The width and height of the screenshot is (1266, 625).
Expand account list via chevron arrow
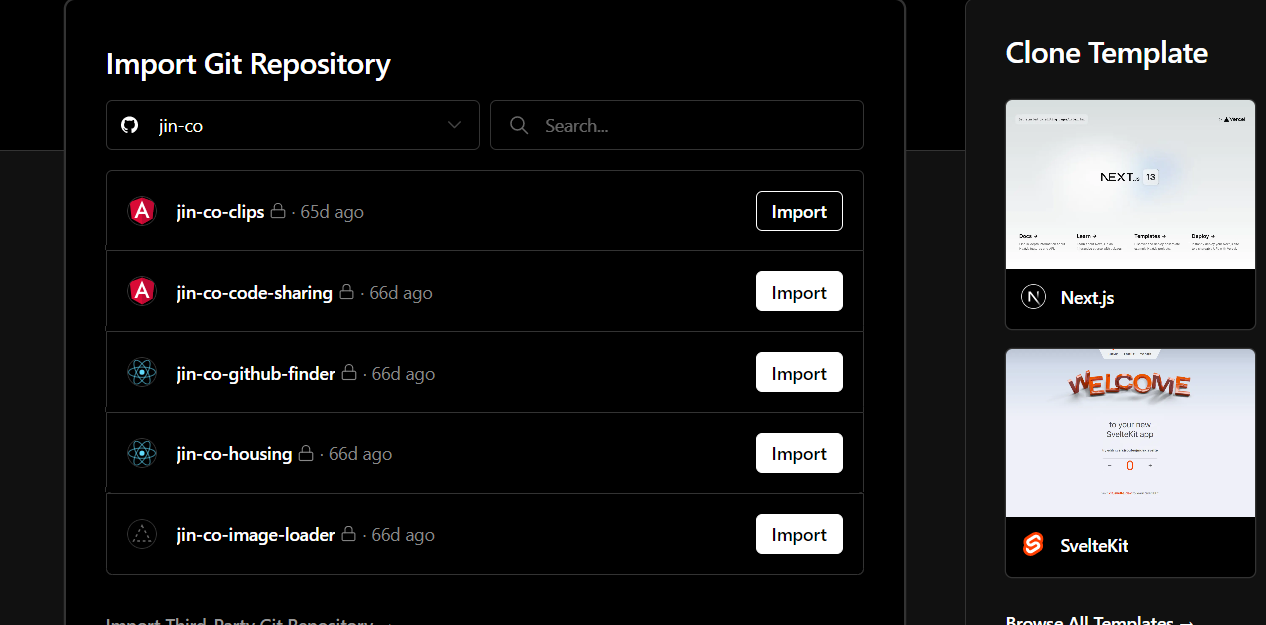coord(455,125)
